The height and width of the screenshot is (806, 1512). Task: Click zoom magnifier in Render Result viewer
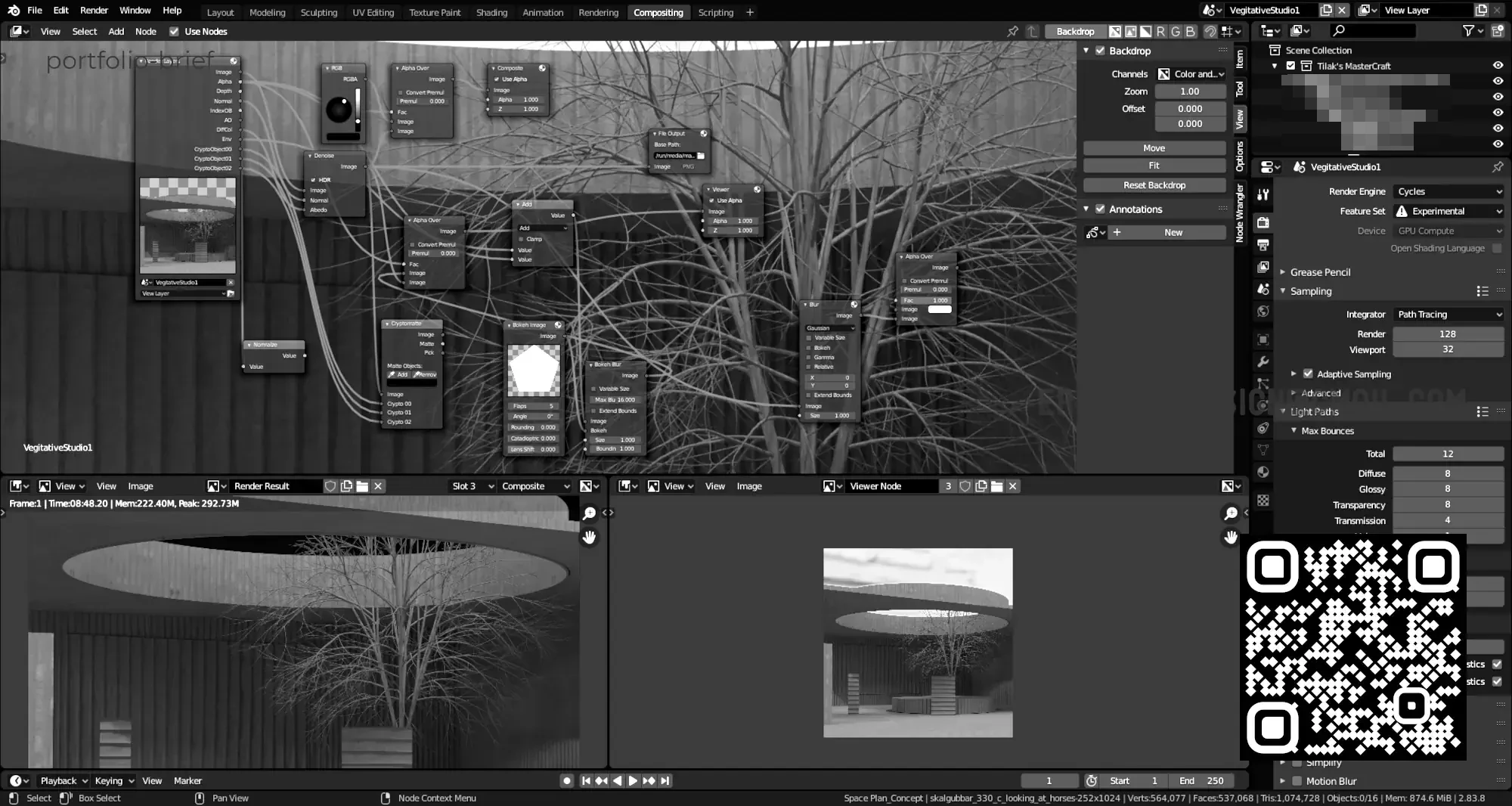tap(589, 513)
